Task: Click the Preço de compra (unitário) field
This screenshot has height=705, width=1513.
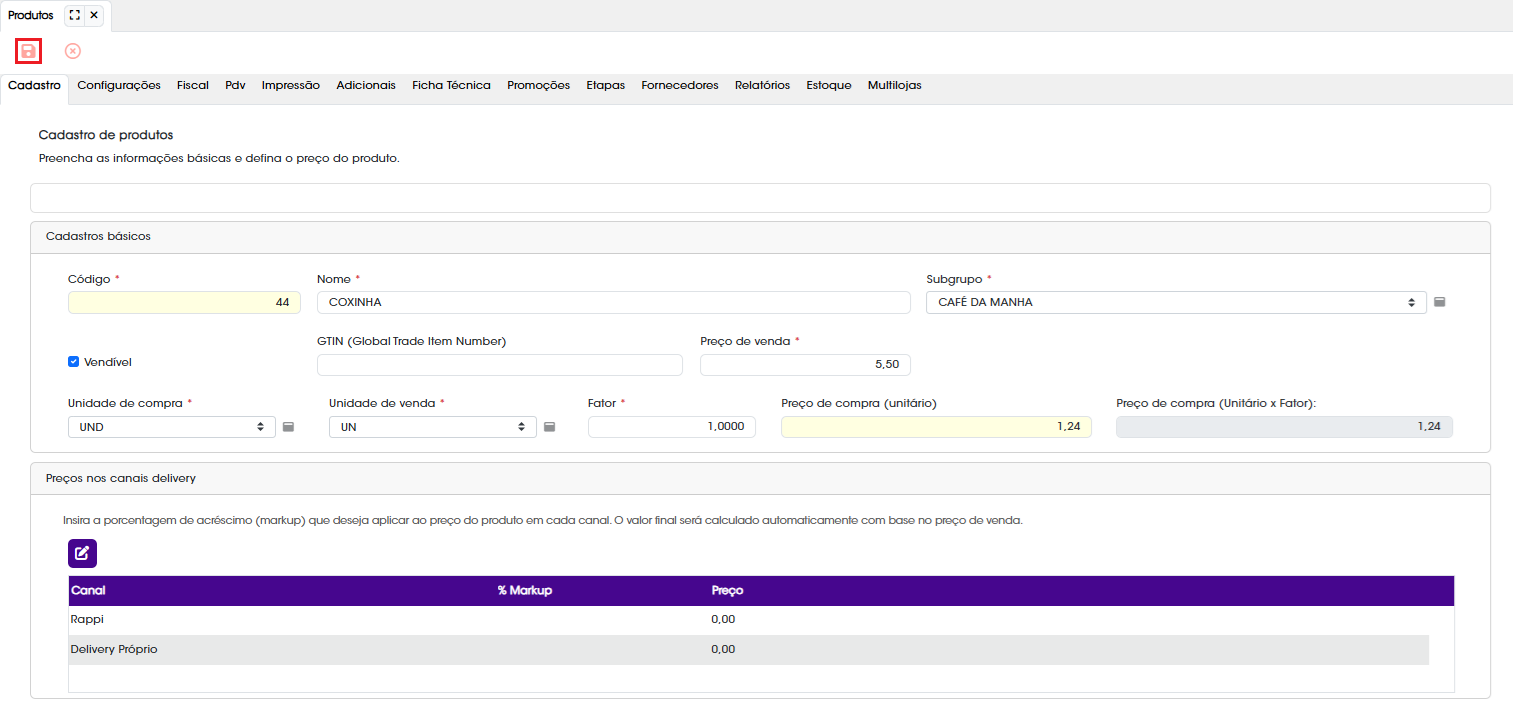Action: 936,427
